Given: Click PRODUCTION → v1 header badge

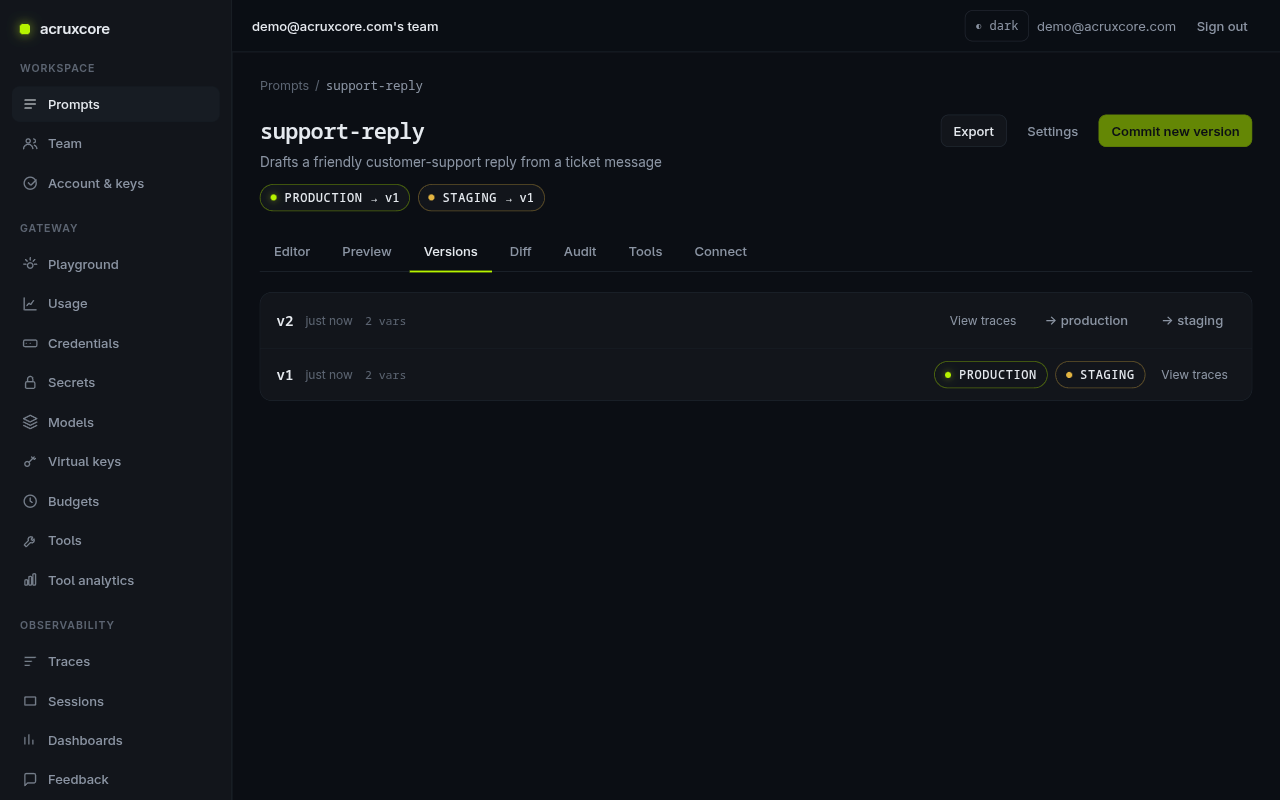Looking at the screenshot, I should point(335,198).
